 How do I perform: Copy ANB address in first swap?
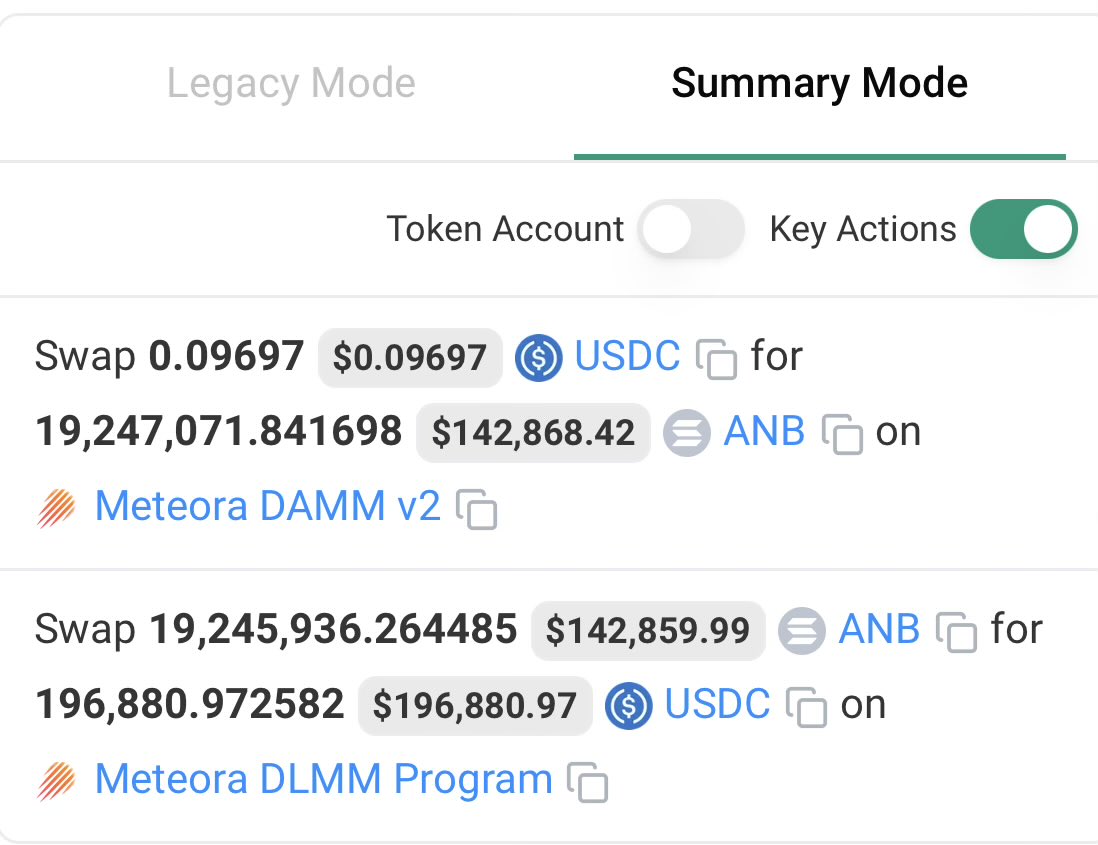pos(841,434)
